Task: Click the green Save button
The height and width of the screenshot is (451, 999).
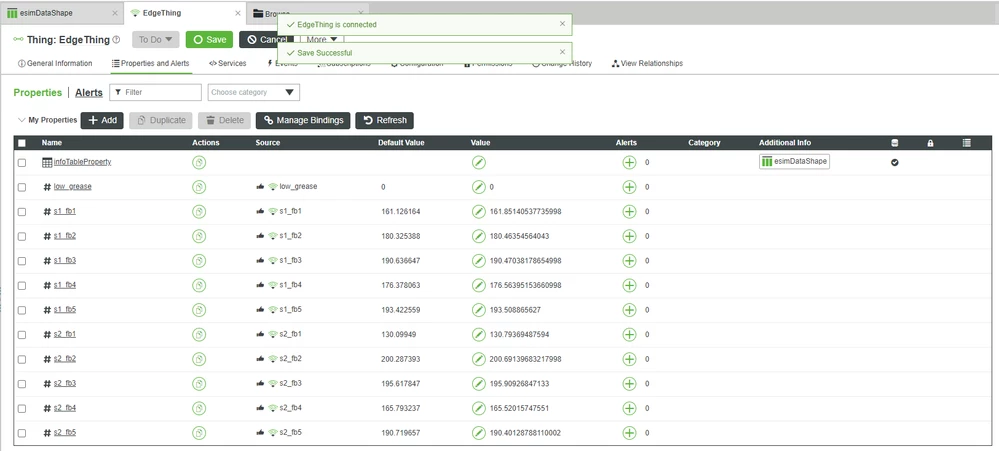Action: [209, 39]
